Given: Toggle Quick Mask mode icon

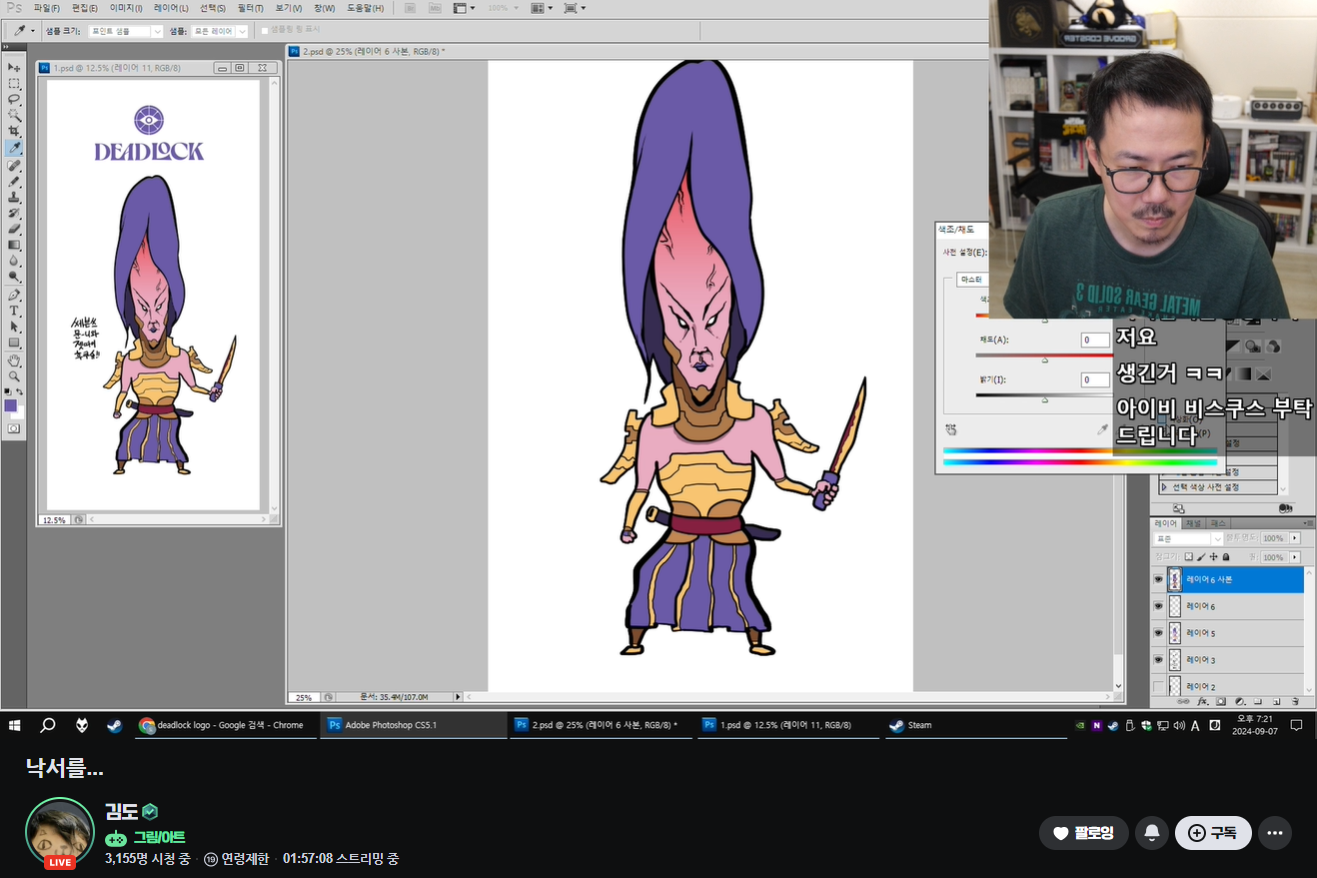Looking at the screenshot, I should click(13, 428).
